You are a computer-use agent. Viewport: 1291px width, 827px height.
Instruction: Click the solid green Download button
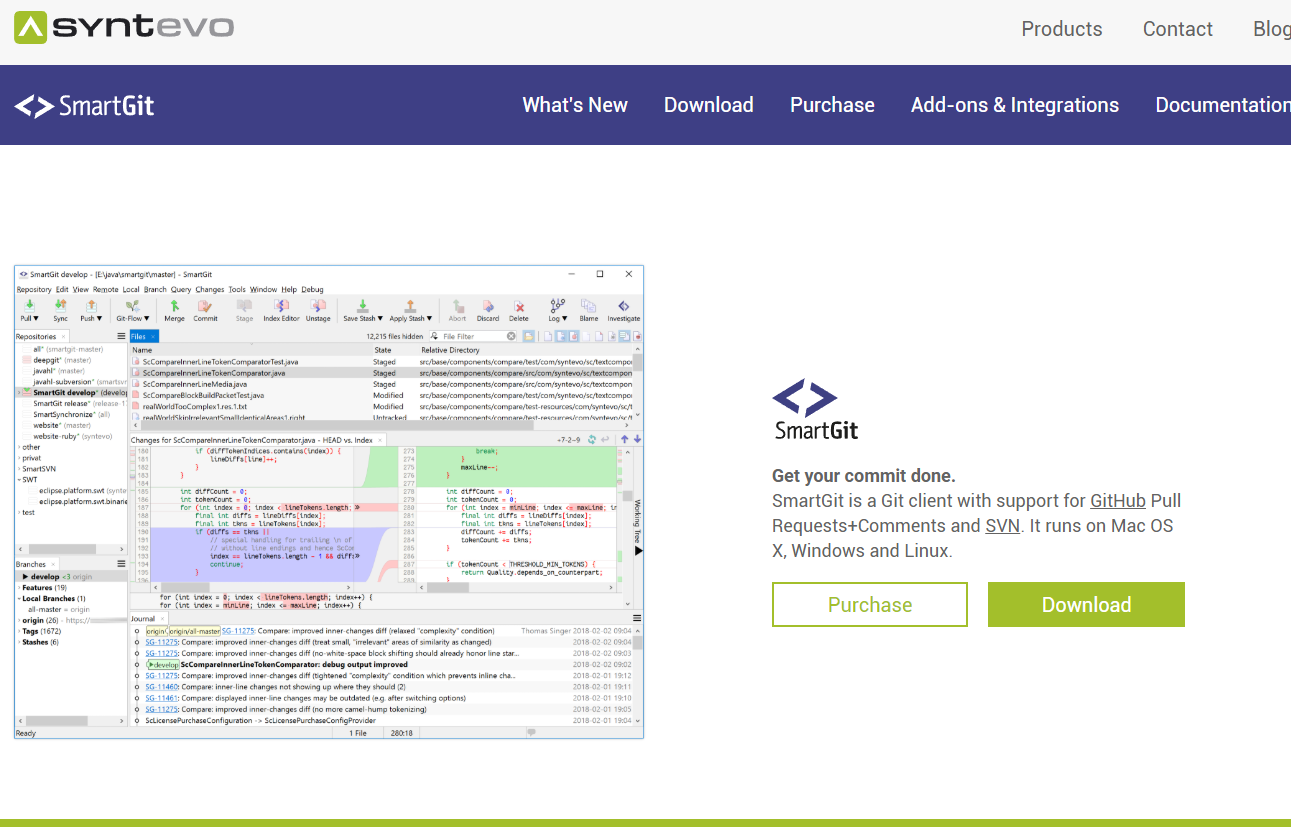click(x=1086, y=605)
